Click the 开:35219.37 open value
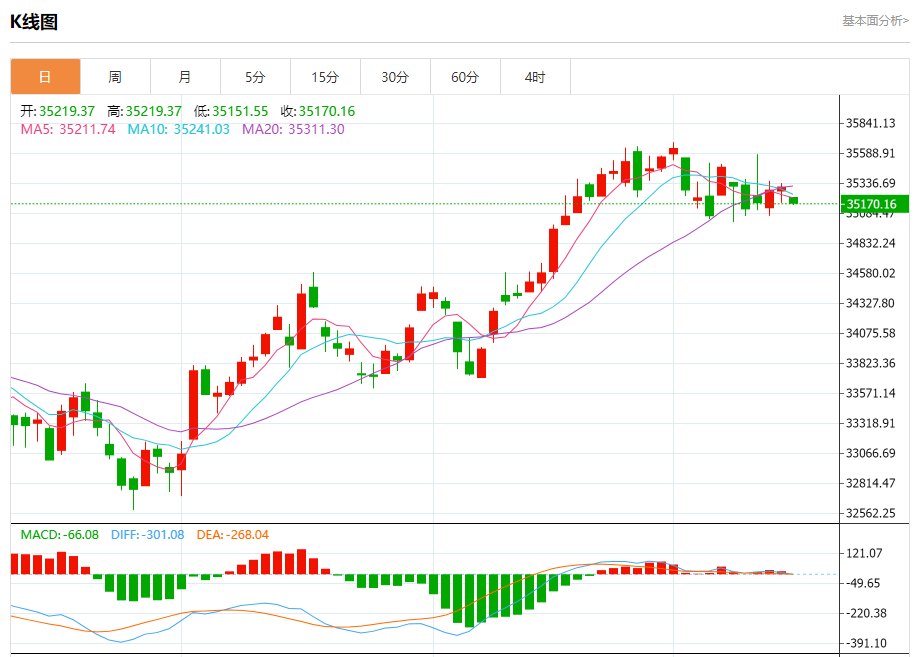The width and height of the screenshot is (917, 657). (x=57, y=111)
